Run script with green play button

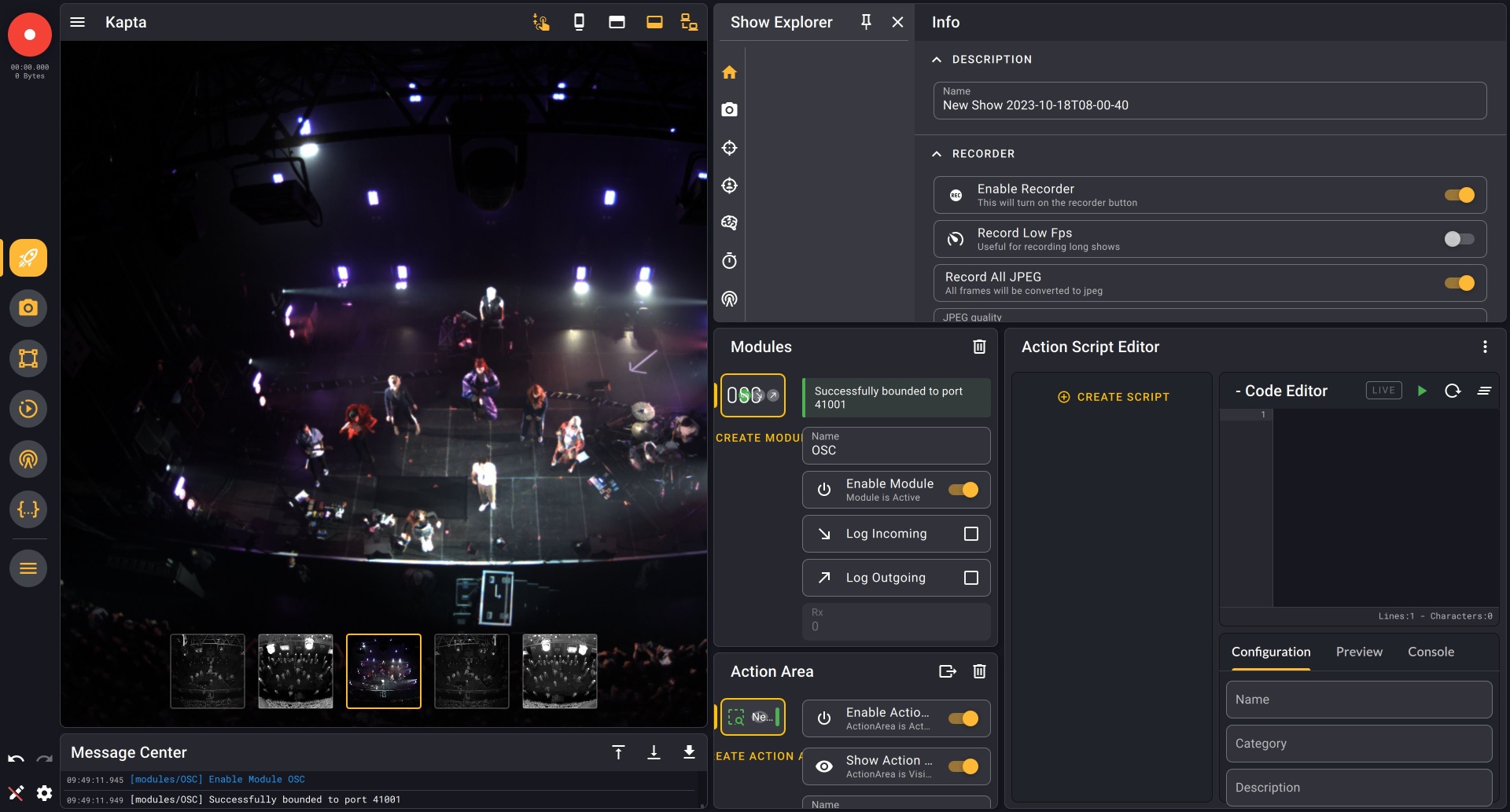coord(1422,391)
